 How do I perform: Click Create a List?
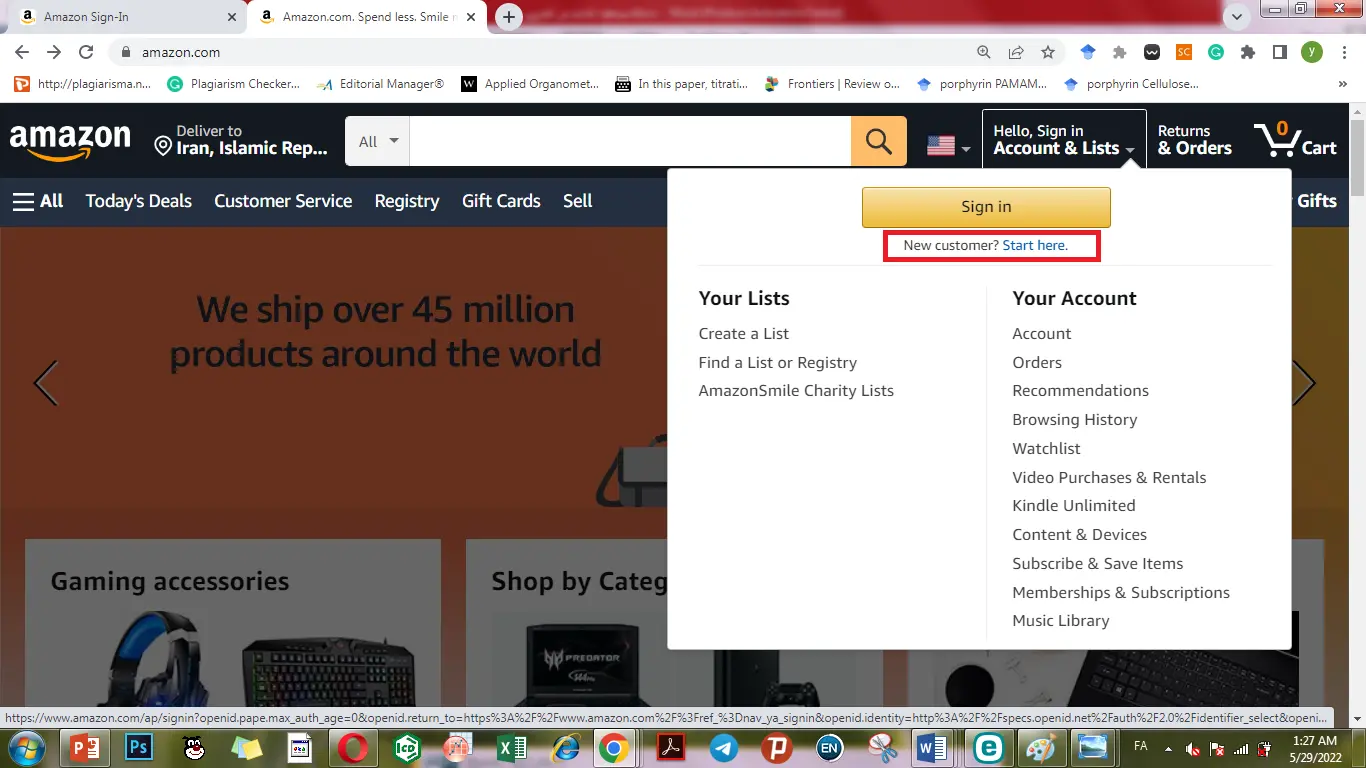coord(744,334)
